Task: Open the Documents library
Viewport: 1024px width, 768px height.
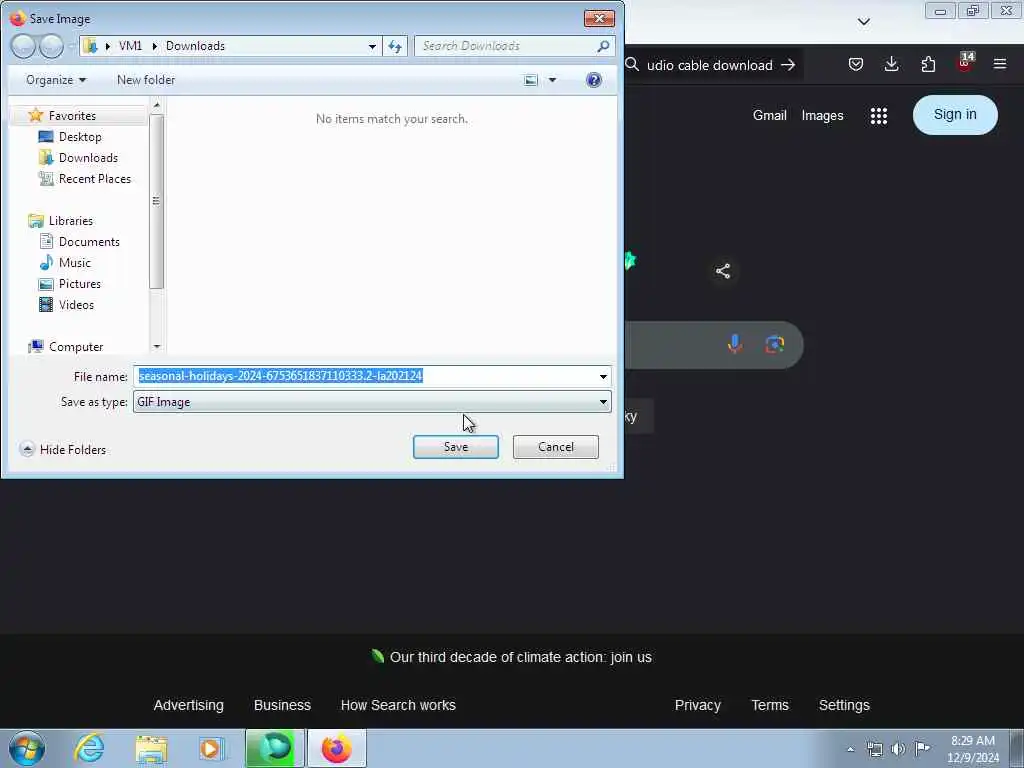Action: (x=89, y=242)
